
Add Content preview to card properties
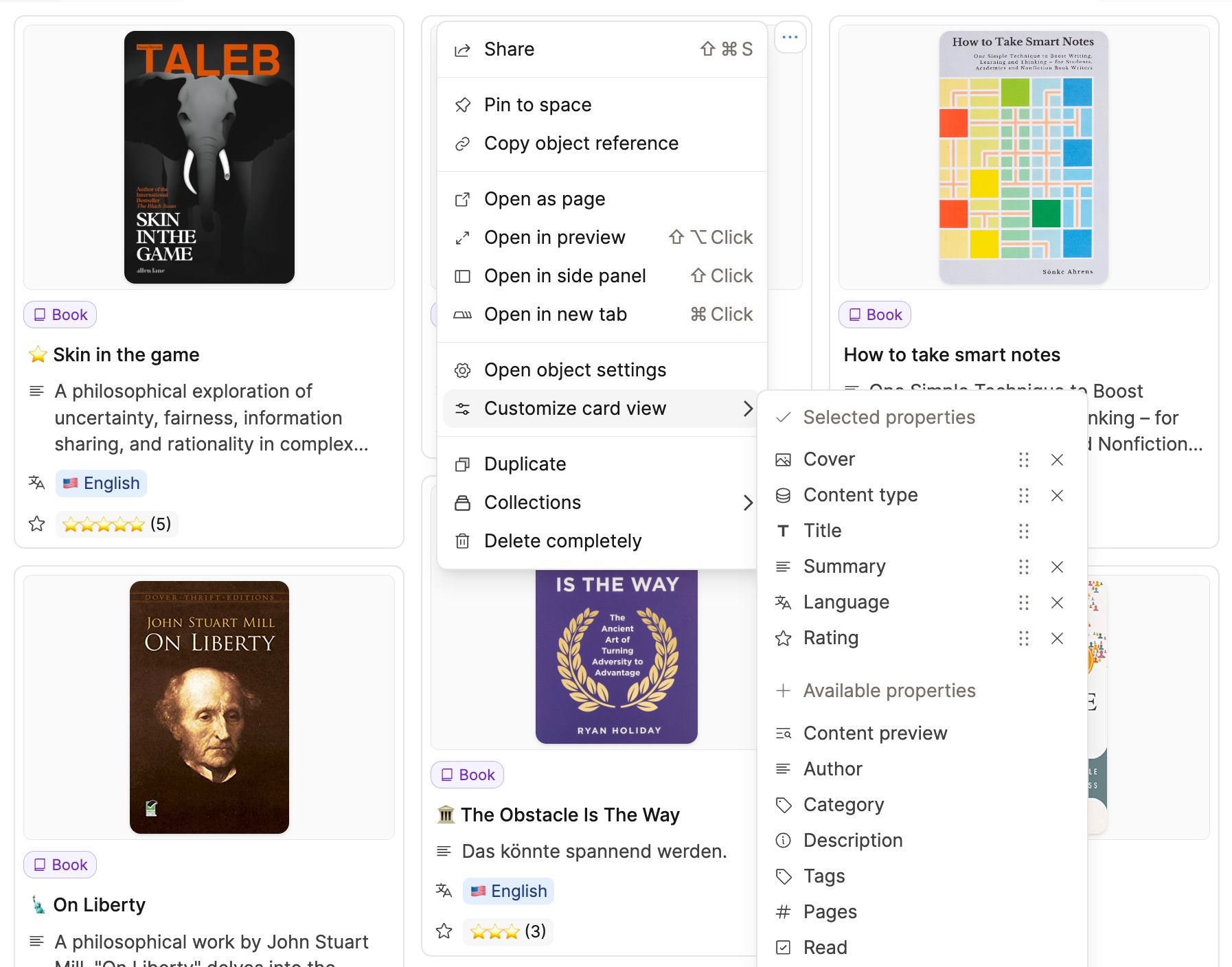875,733
